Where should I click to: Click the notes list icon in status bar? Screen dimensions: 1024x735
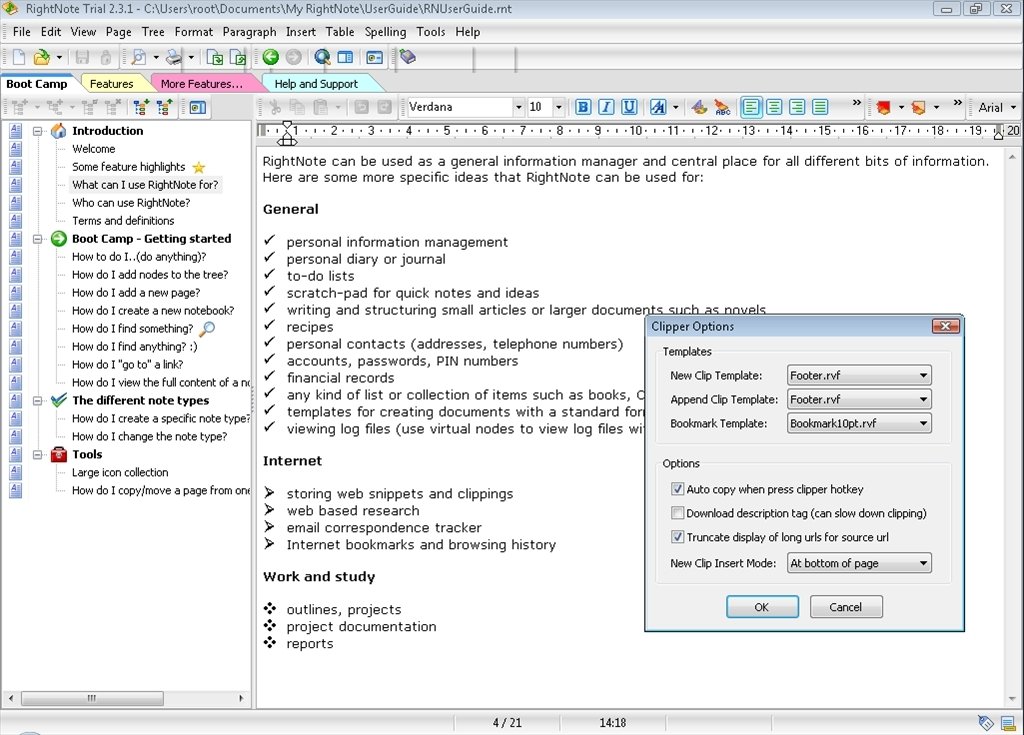point(1008,723)
